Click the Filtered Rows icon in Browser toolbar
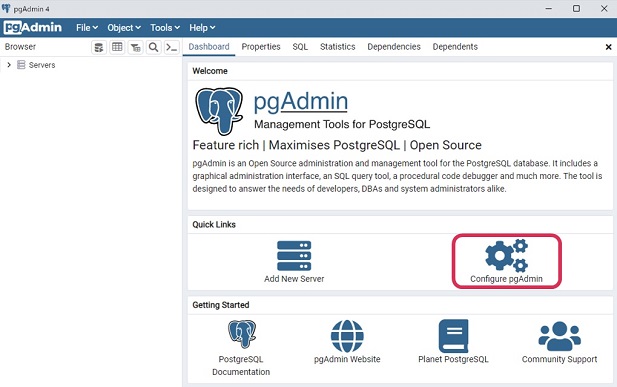Screen dimensions: 617x387 coord(135,47)
